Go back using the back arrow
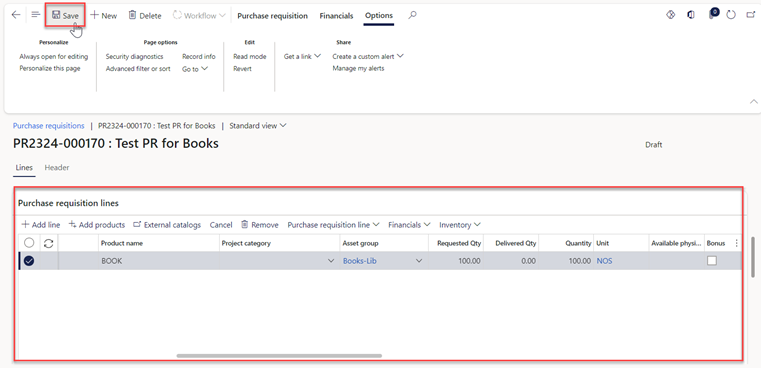Screen dimensions: 761x368 (16, 15)
